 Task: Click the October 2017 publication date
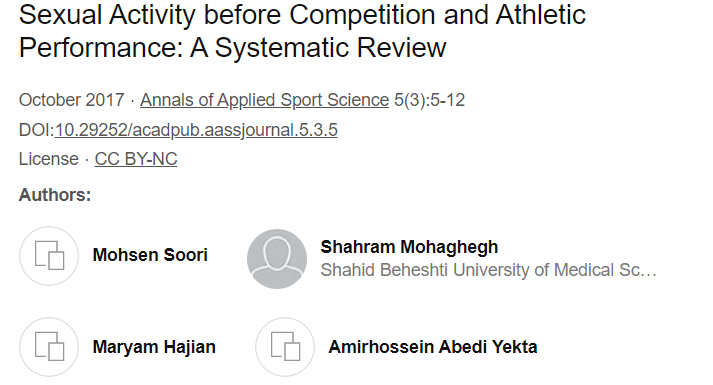click(x=71, y=100)
